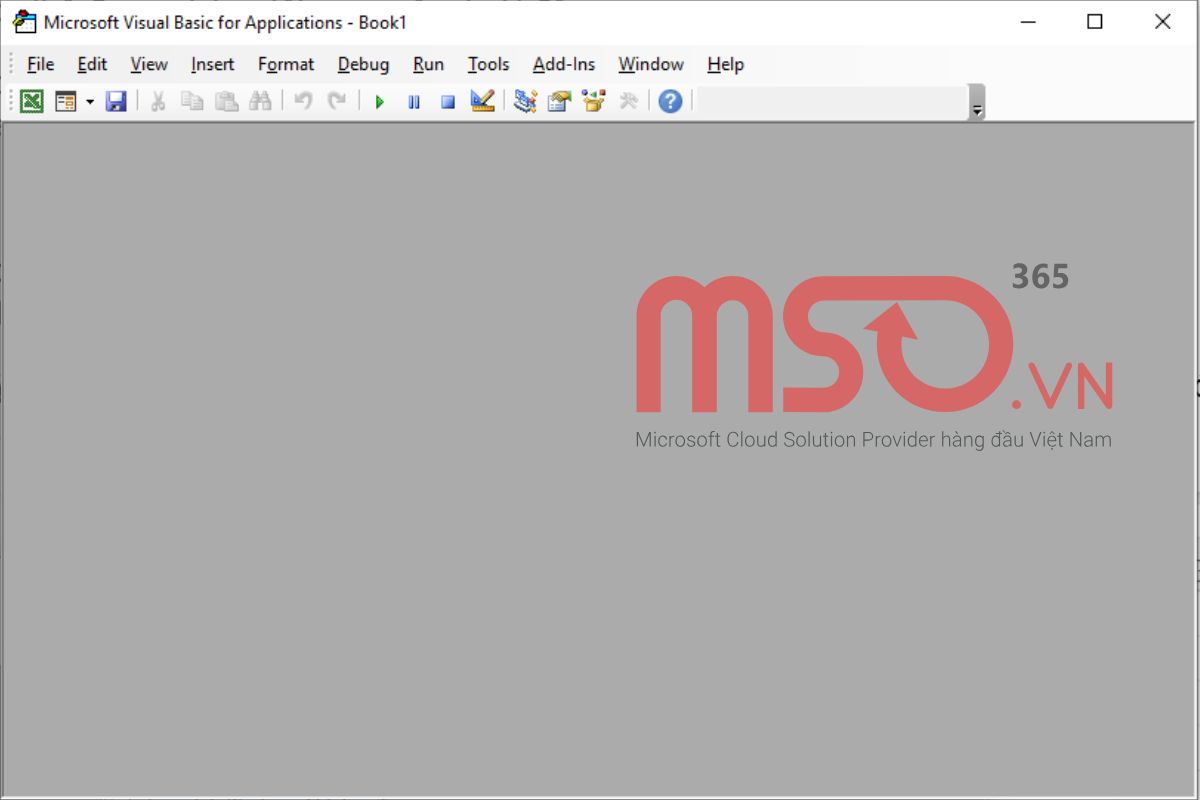Viewport: 1200px width, 800px height.
Task: Open the File menu
Action: tap(40, 64)
